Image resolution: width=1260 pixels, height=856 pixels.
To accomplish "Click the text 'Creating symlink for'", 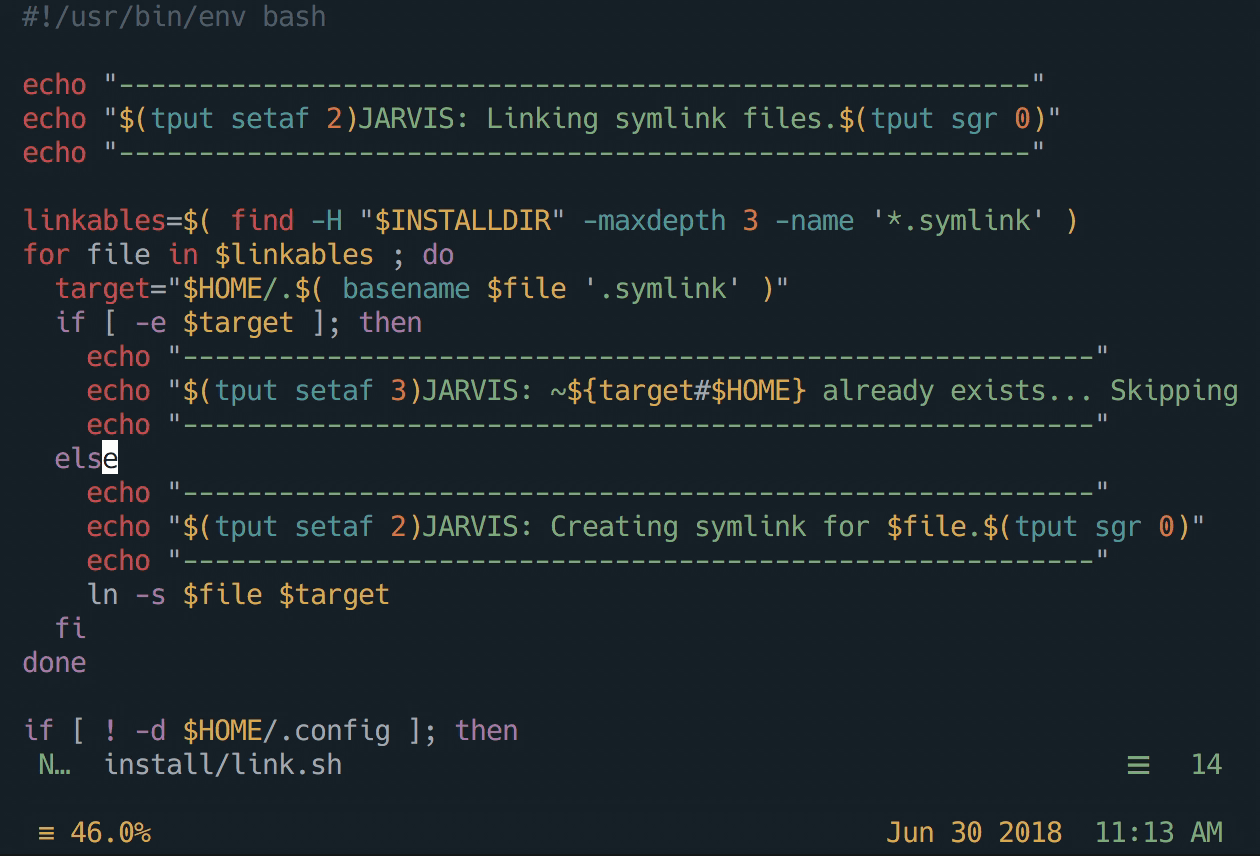I will (710, 526).
